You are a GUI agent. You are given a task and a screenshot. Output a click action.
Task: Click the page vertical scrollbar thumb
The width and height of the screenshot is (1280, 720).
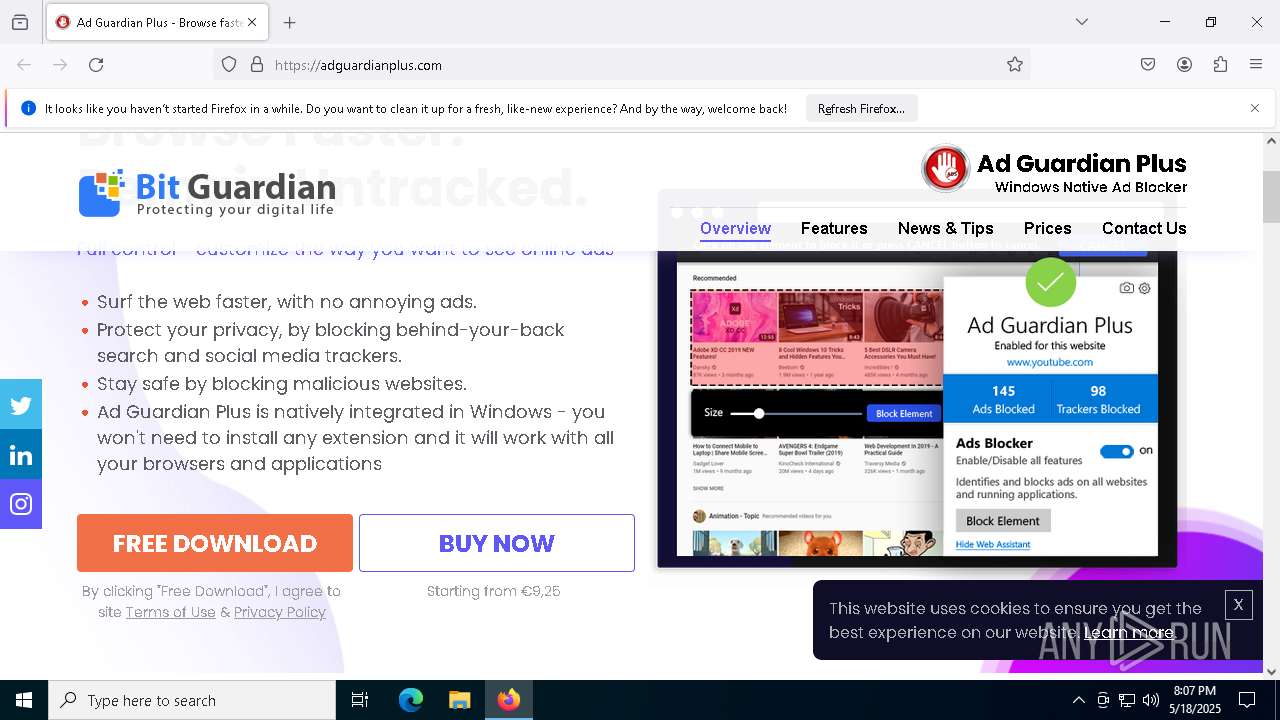pos(1271,197)
